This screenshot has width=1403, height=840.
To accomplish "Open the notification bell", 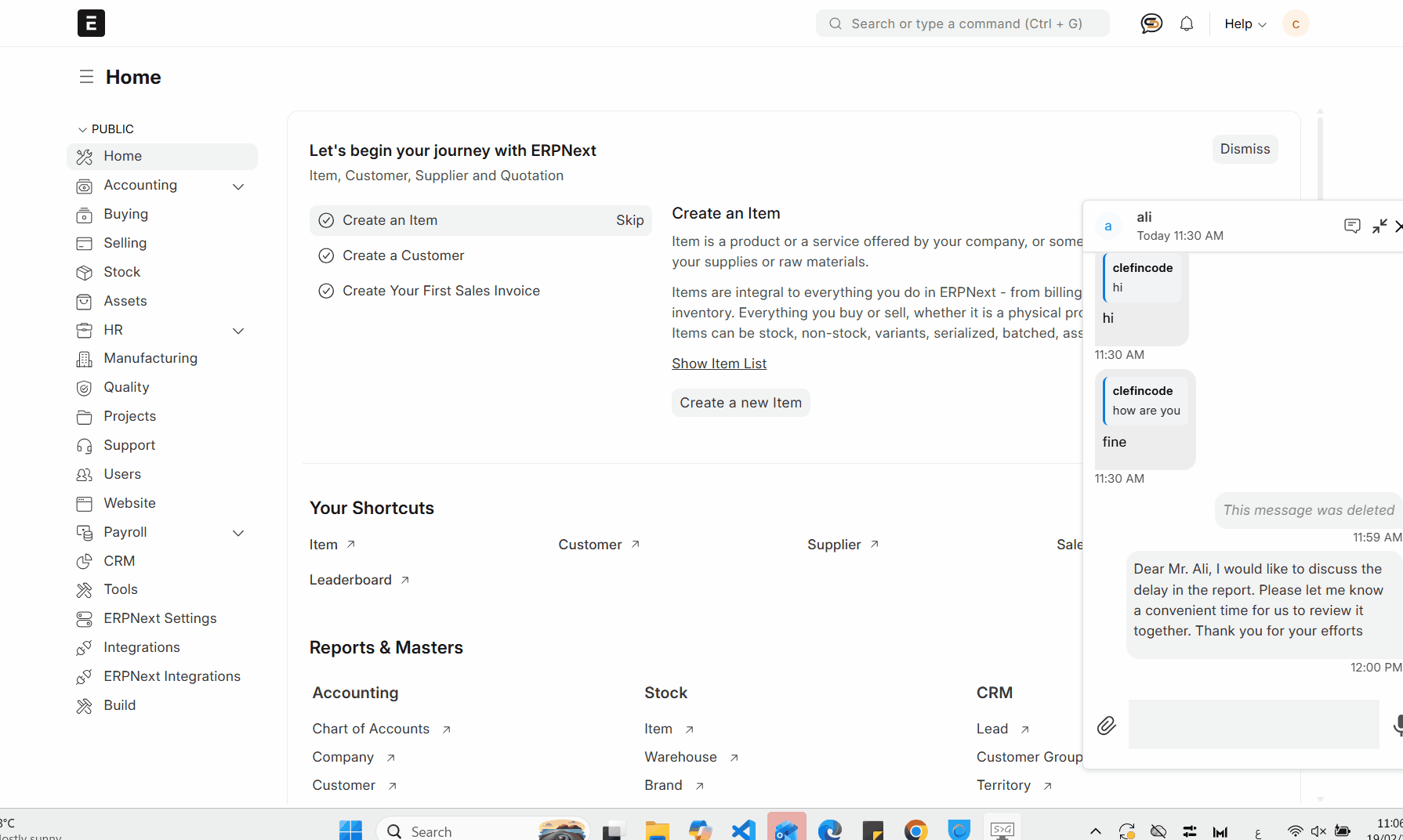I will pyautogui.click(x=1186, y=23).
